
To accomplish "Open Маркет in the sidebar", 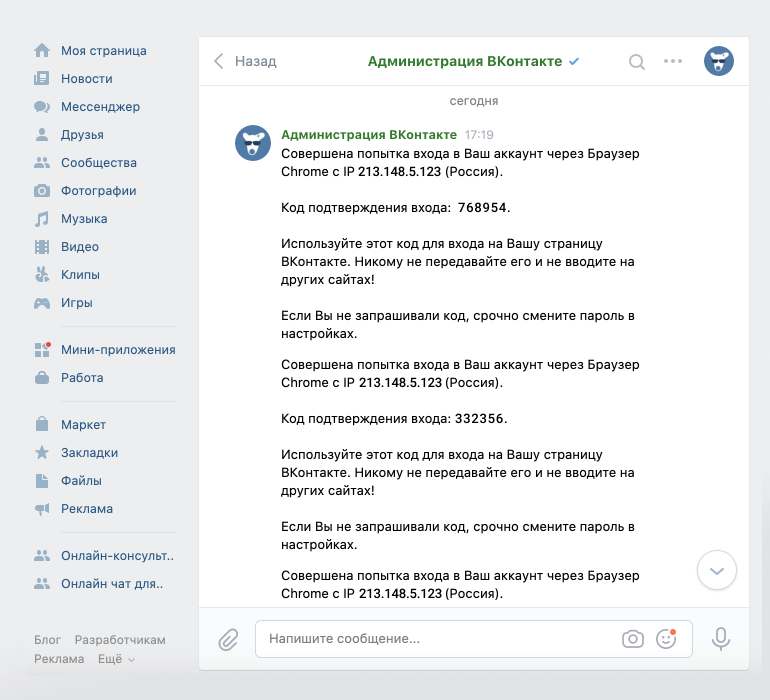I will [x=83, y=424].
